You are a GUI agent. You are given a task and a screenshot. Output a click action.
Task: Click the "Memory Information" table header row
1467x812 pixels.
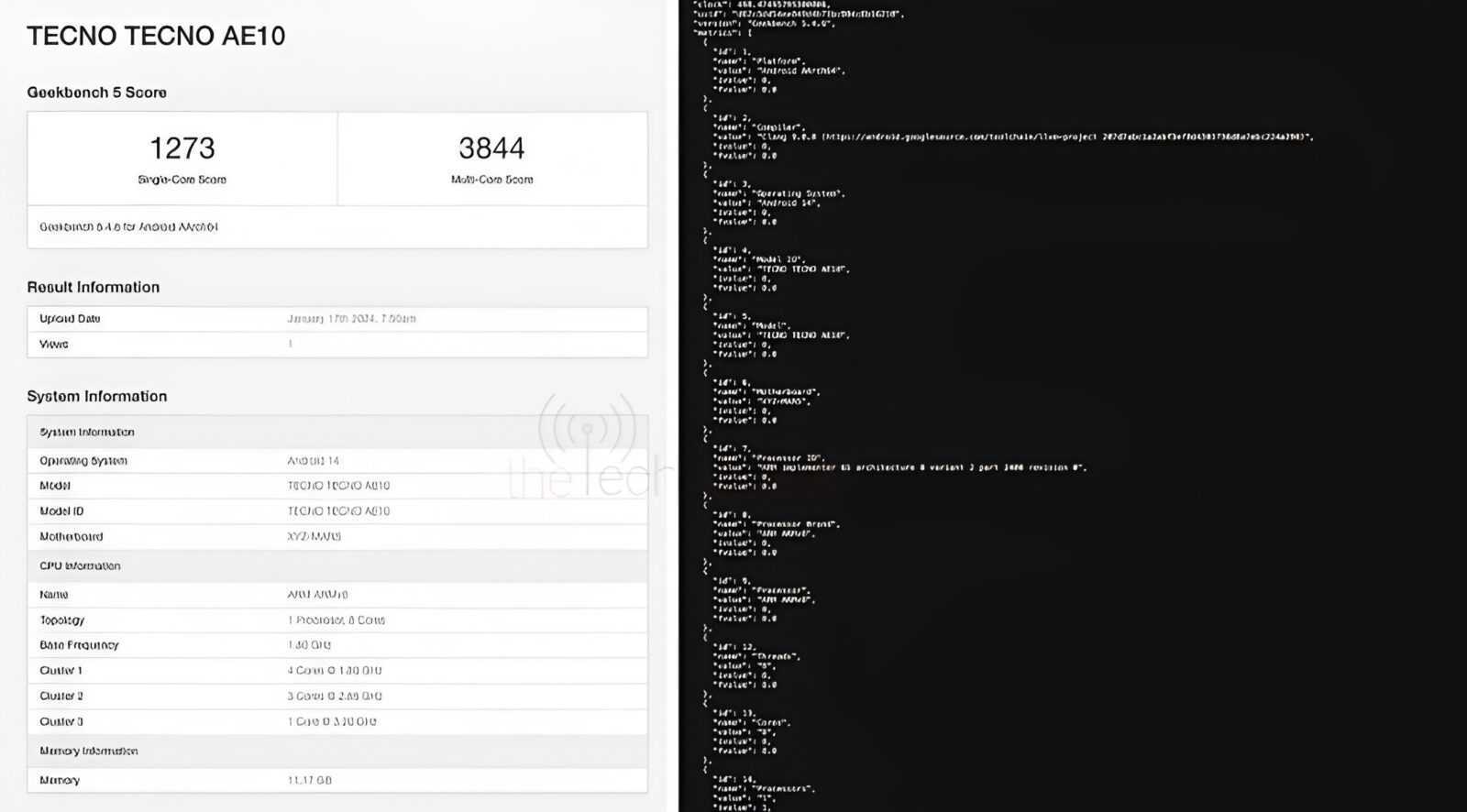click(x=337, y=751)
